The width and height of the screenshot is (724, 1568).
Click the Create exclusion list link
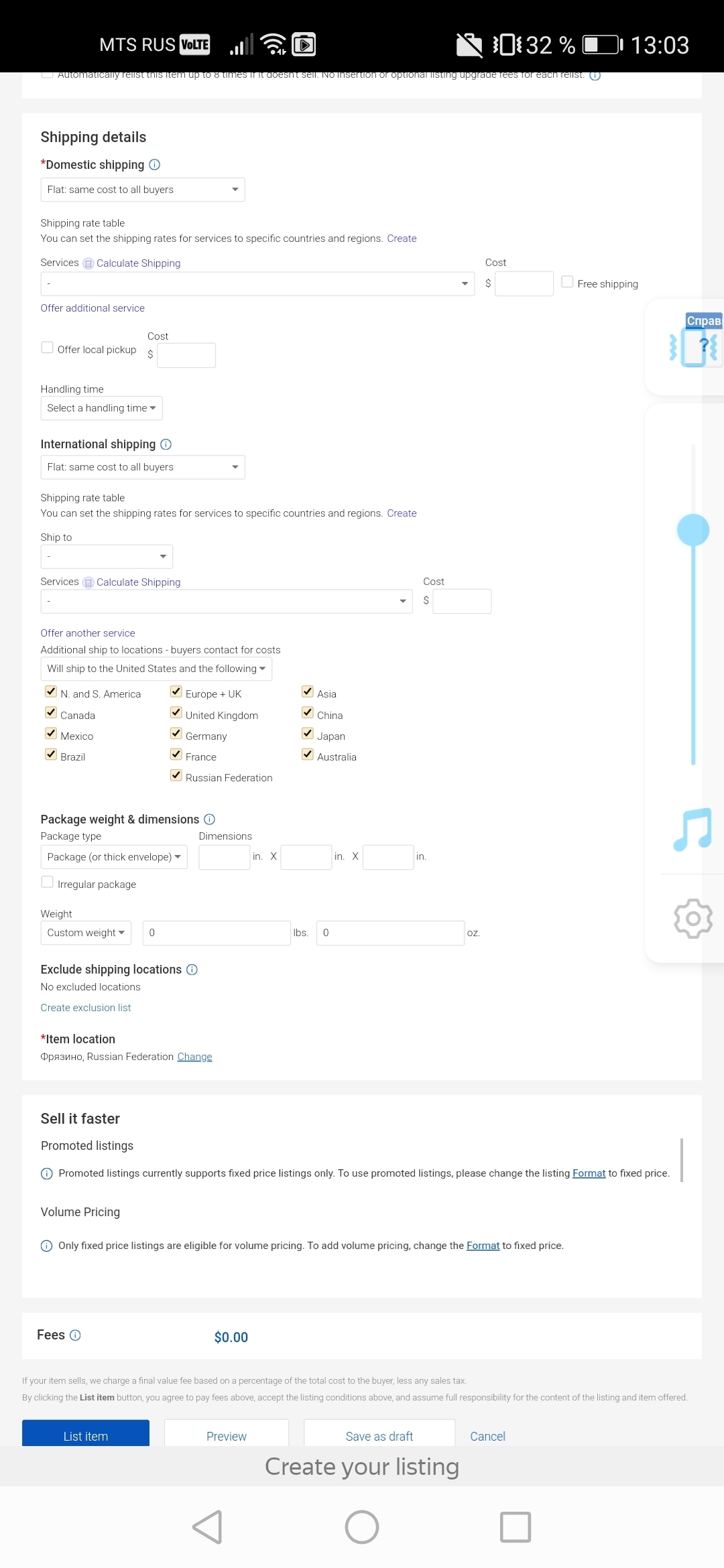[86, 1008]
